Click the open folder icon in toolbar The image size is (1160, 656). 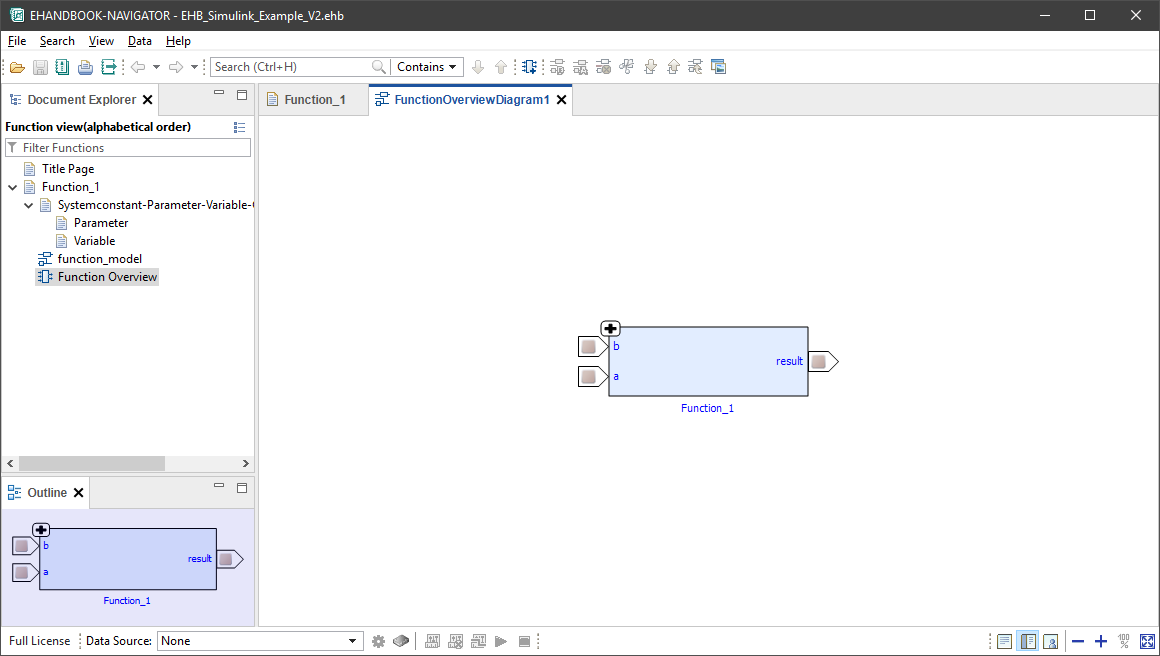click(16, 67)
